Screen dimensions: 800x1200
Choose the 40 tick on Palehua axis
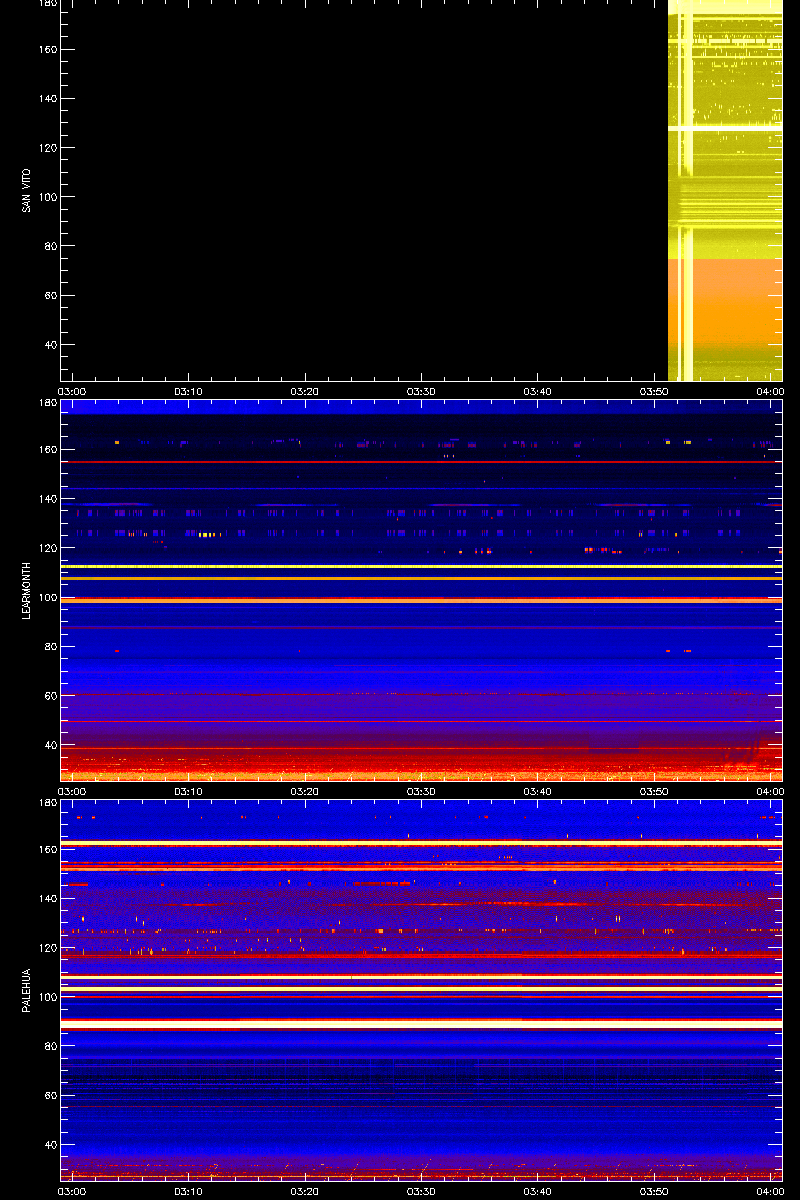pos(50,1145)
